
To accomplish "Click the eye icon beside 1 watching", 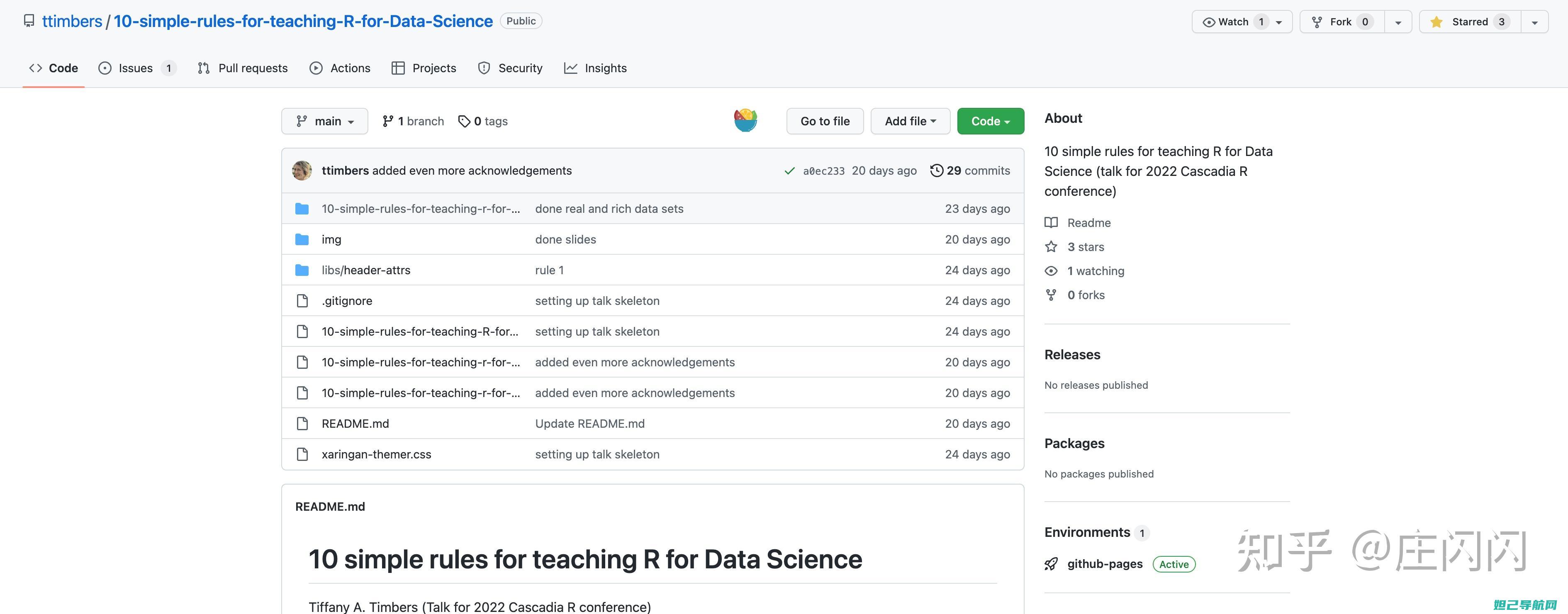I will 1051,271.
